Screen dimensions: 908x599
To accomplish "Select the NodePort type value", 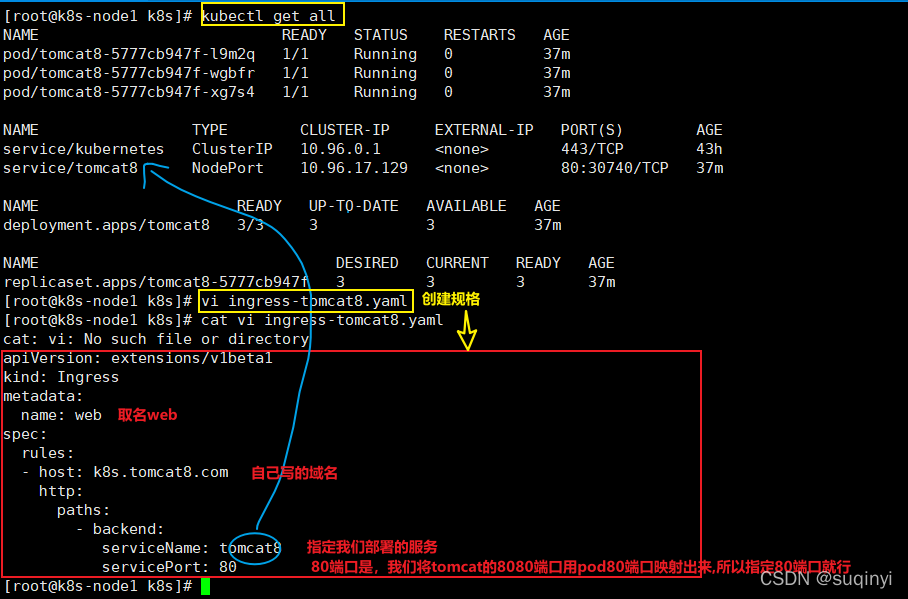I will coord(228,168).
